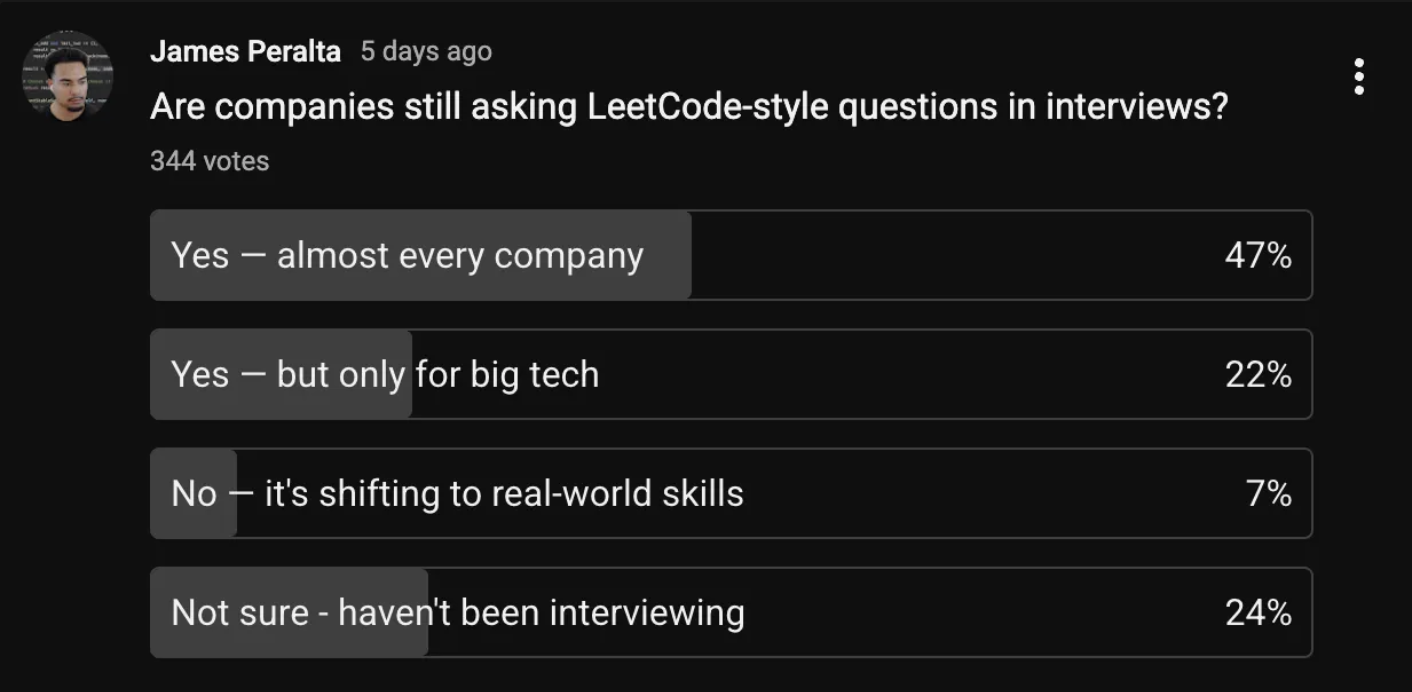Open the James Peralta channel name link

pos(245,52)
